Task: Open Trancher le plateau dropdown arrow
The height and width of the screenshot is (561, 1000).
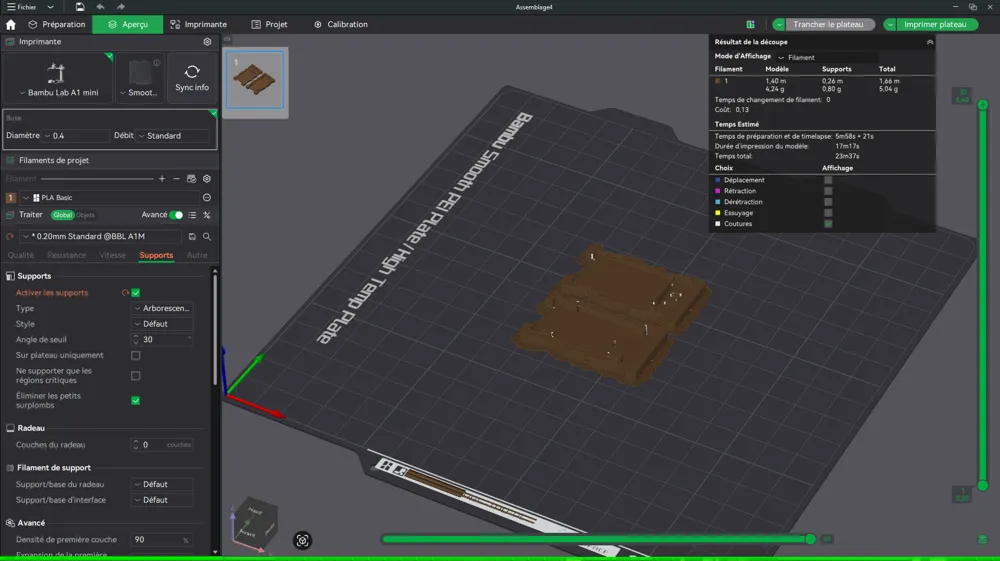Action: click(x=779, y=24)
